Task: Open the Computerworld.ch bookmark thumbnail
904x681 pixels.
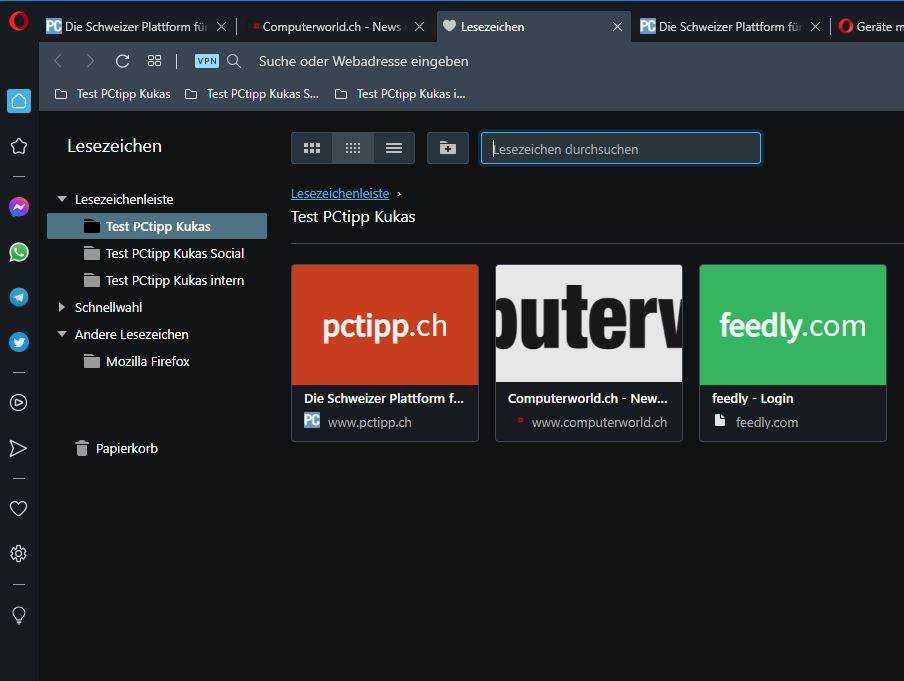Action: point(589,325)
